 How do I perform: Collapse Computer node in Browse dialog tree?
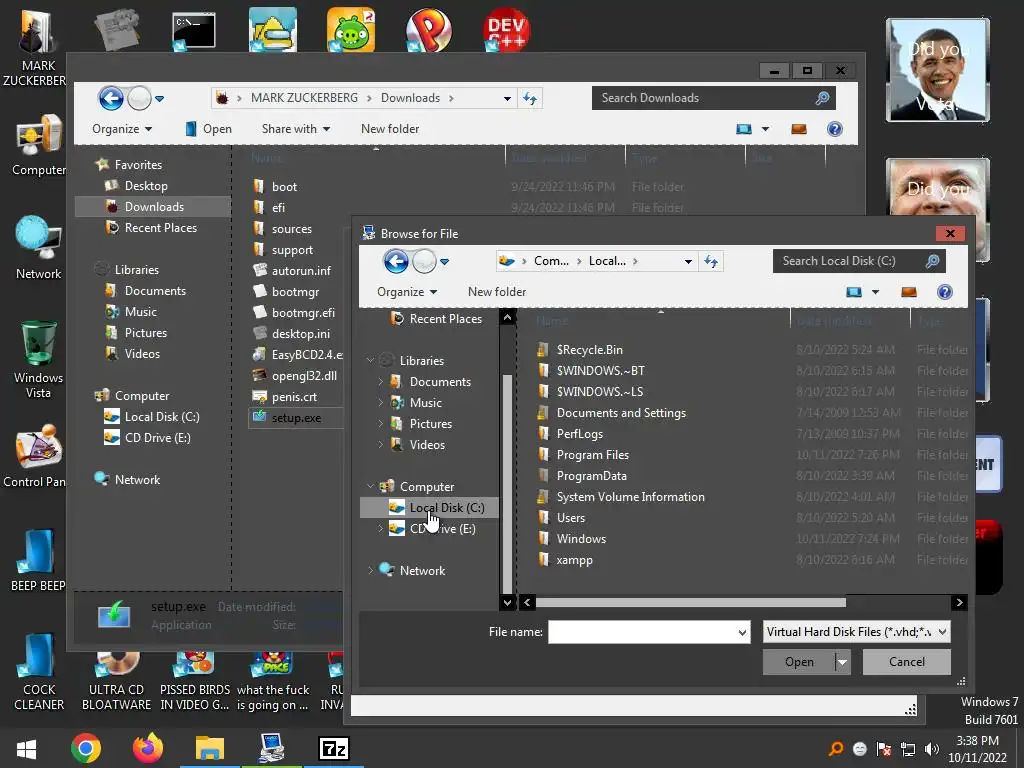click(x=371, y=487)
